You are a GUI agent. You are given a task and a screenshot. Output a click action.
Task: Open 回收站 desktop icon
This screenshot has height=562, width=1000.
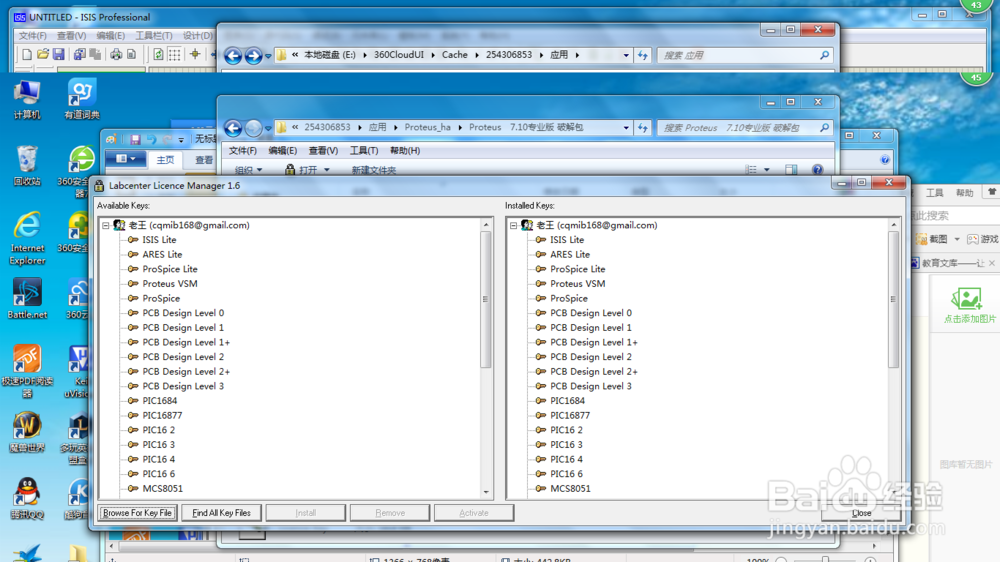[27, 166]
